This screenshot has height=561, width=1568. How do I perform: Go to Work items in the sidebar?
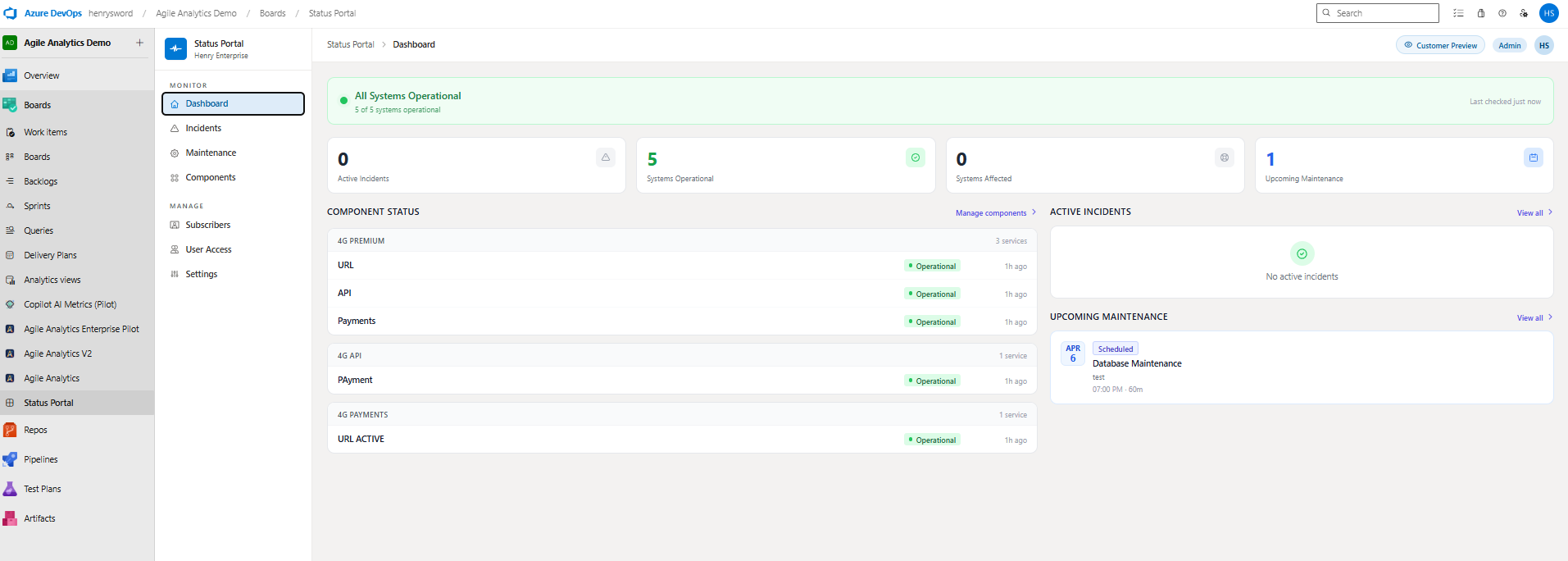pos(77,132)
